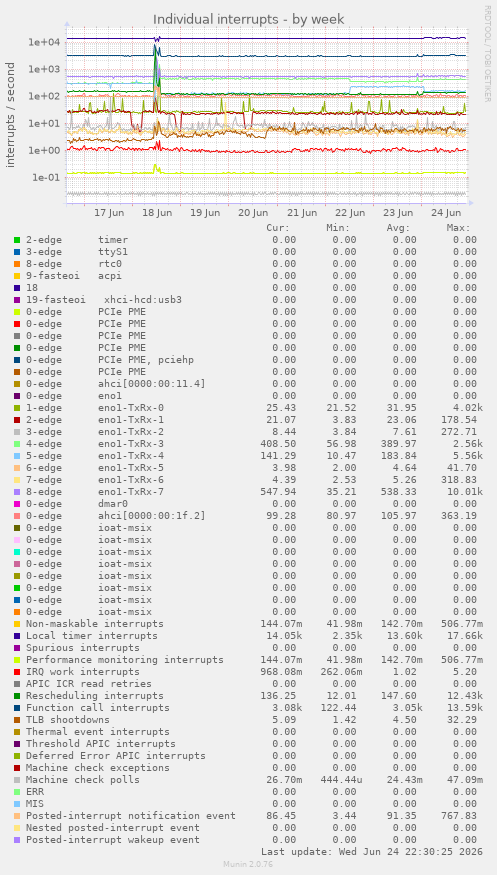The image size is (497, 875).
Task: Select the swatch for Function call interrupts
Action: (17, 708)
